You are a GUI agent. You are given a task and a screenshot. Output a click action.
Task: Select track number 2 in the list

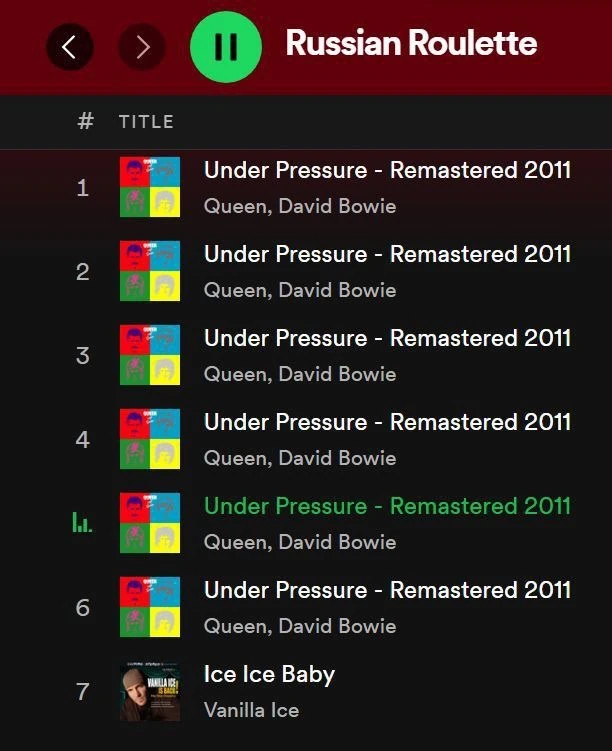point(82,272)
